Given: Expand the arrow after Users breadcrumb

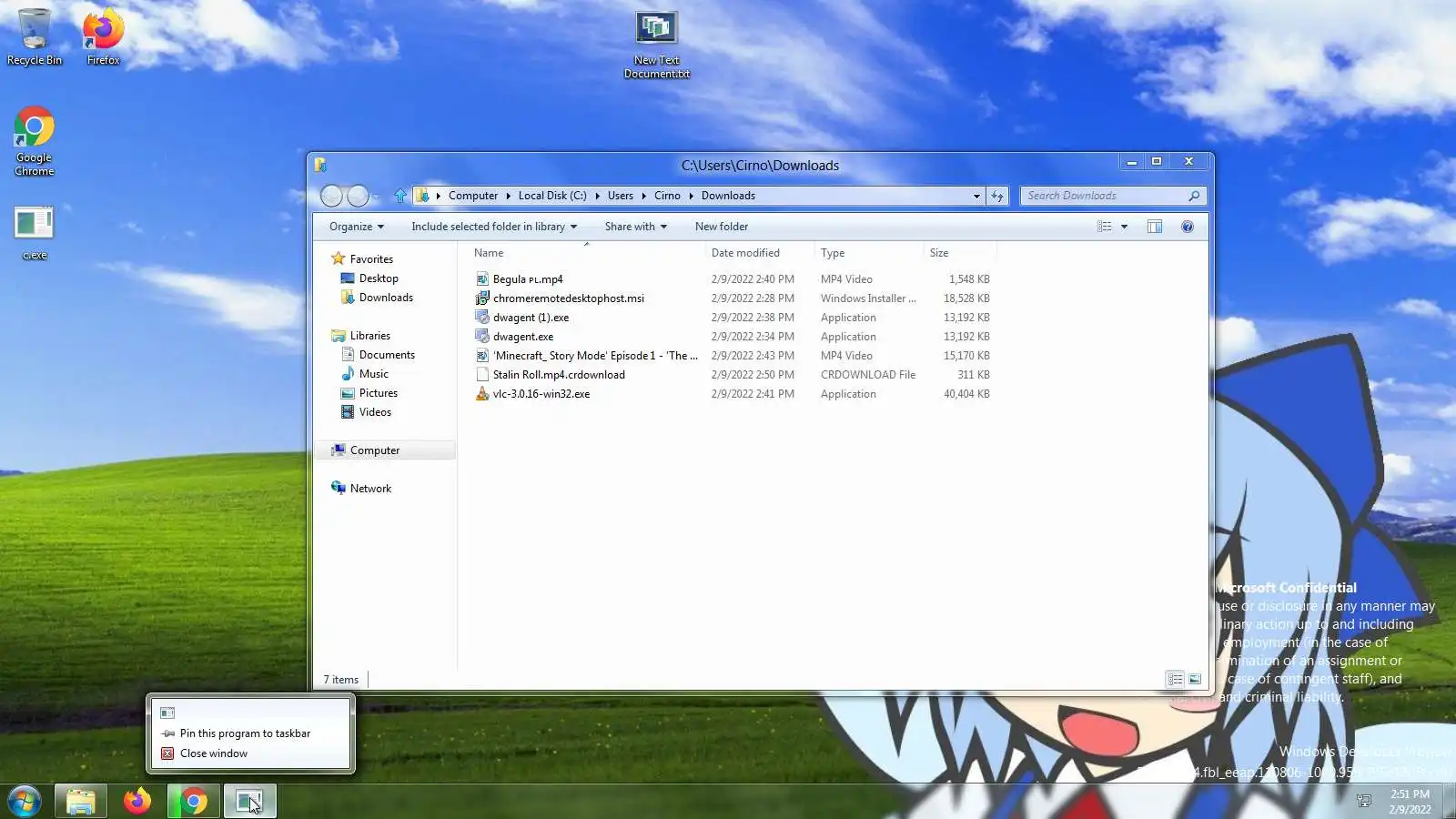Looking at the screenshot, I should pyautogui.click(x=643, y=196).
